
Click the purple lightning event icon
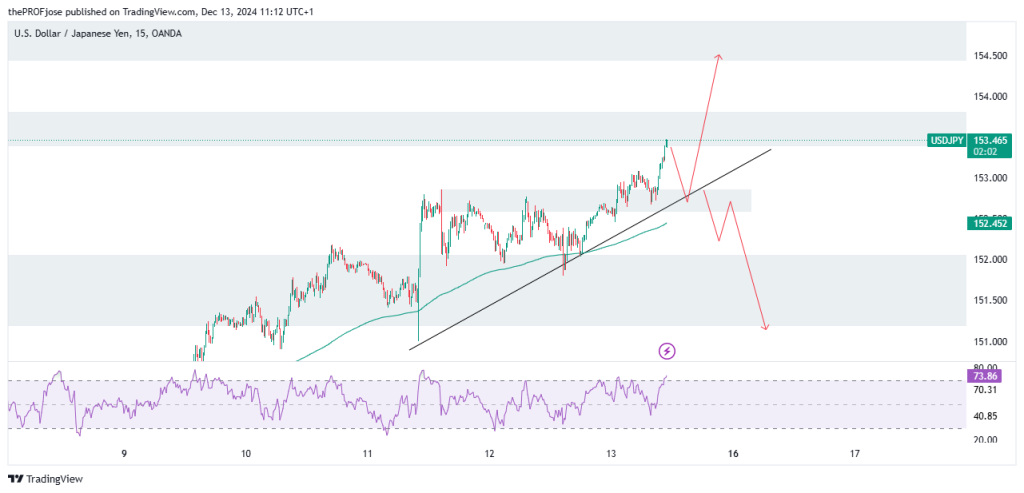[x=667, y=351]
